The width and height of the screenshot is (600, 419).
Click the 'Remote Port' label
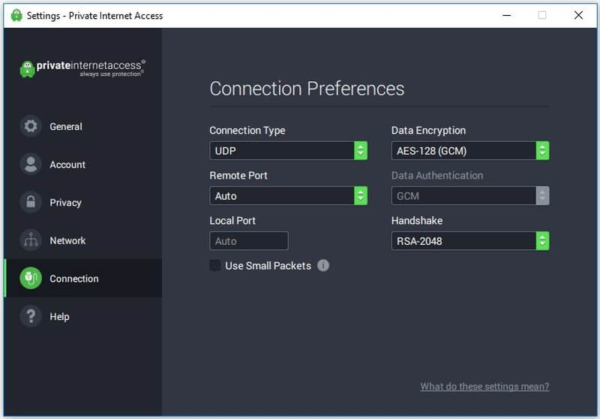point(238,175)
